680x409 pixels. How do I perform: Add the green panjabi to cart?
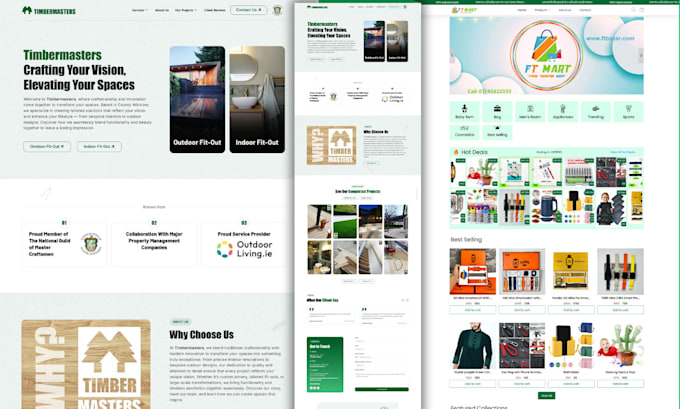pos(473,384)
